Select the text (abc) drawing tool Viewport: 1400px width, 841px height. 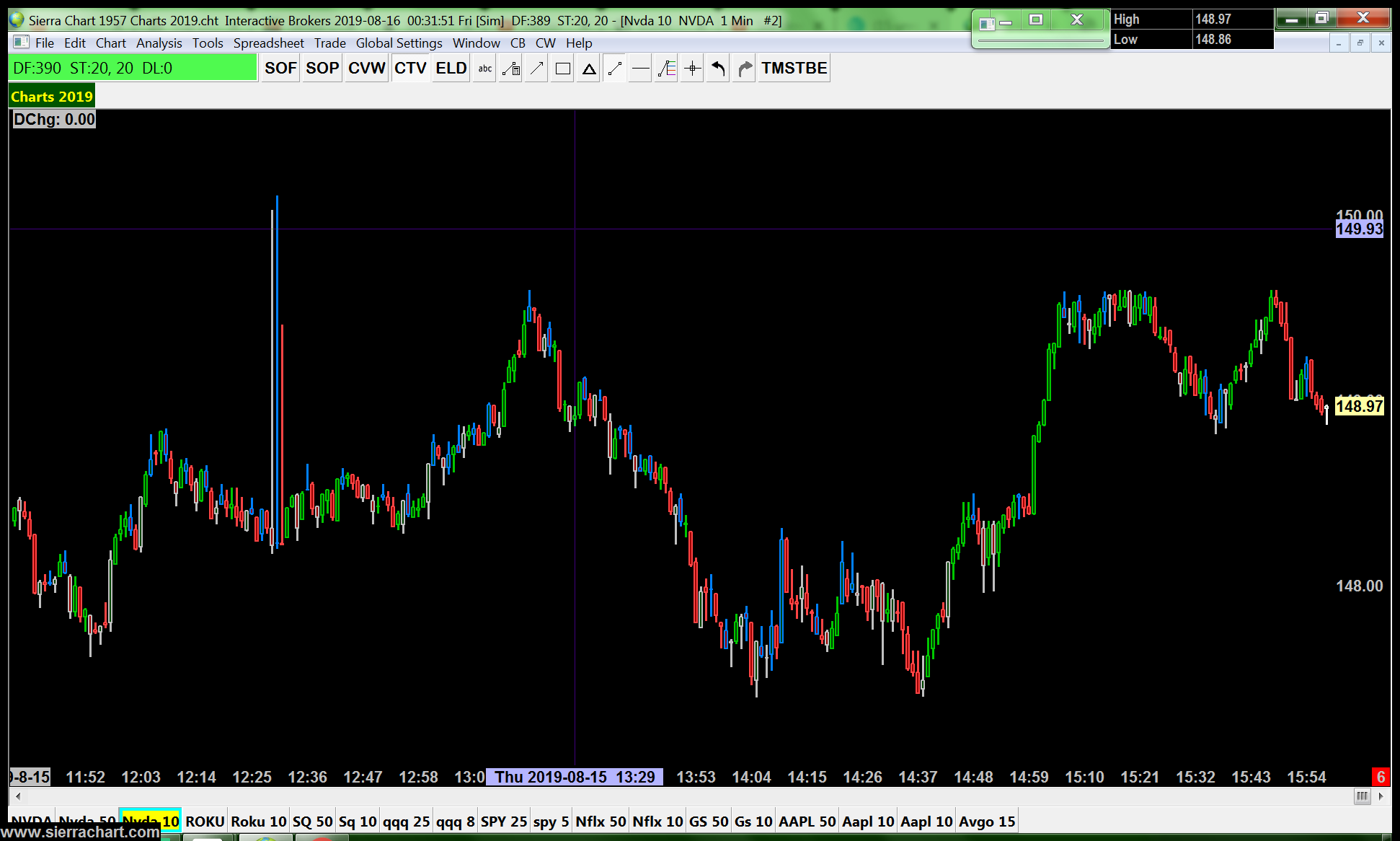tap(485, 69)
